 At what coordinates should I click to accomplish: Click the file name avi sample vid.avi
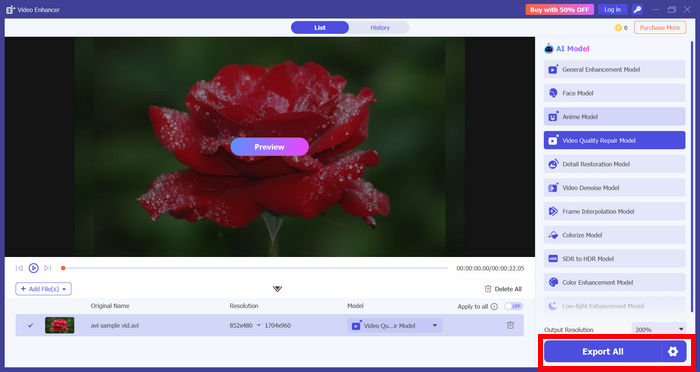115,326
